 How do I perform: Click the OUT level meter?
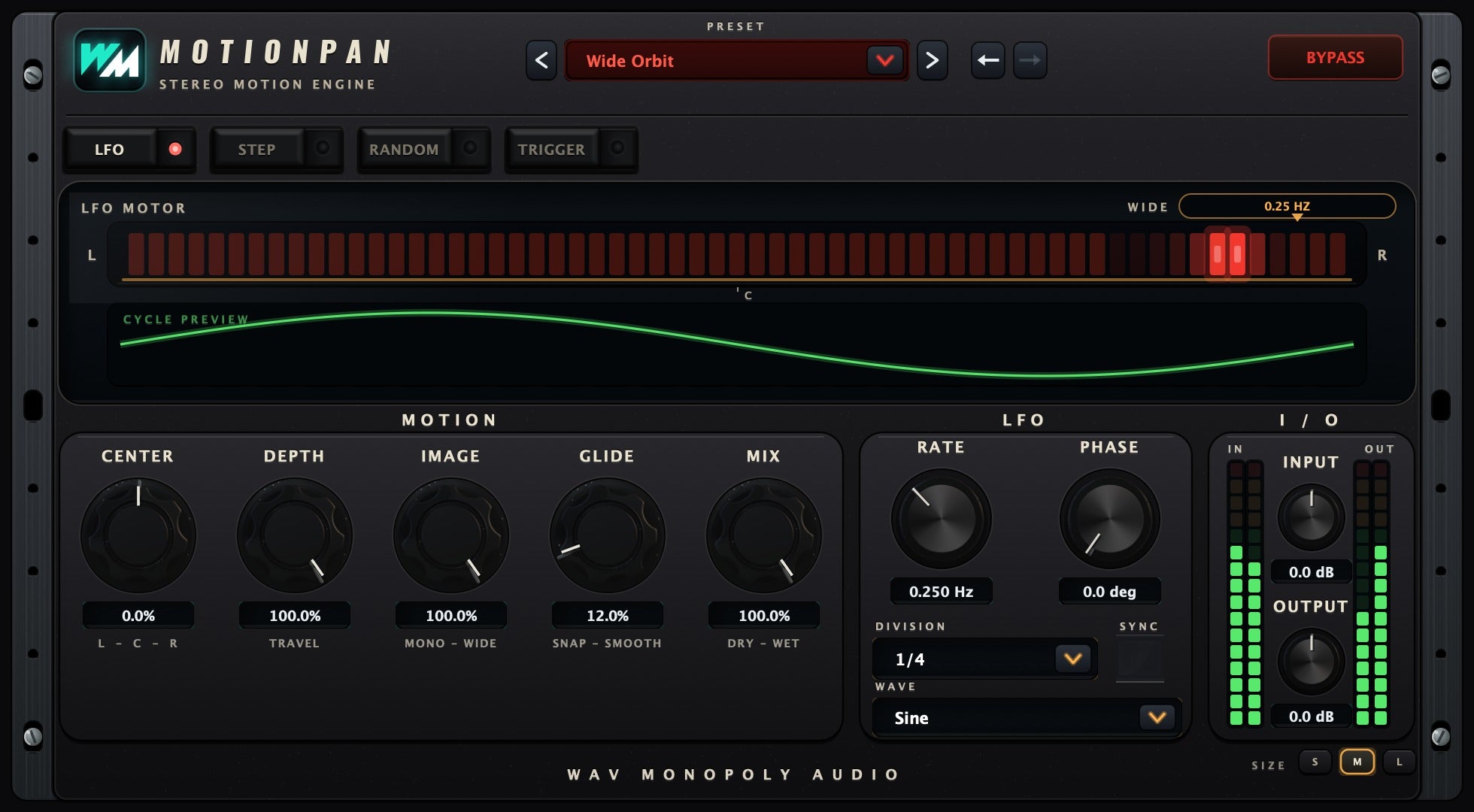click(1371, 593)
